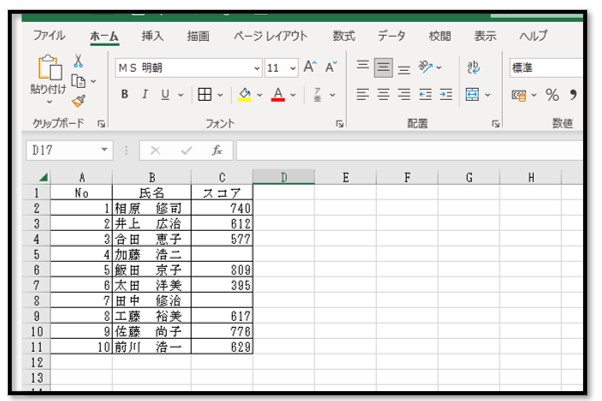Decrease indent

point(425,94)
